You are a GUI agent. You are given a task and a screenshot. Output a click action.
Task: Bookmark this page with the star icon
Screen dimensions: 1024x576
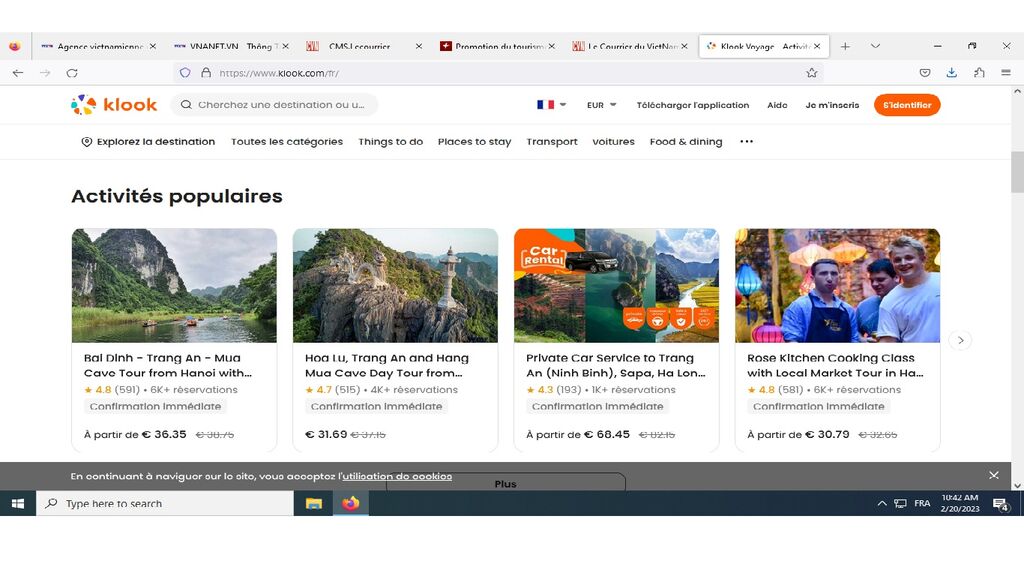point(812,73)
